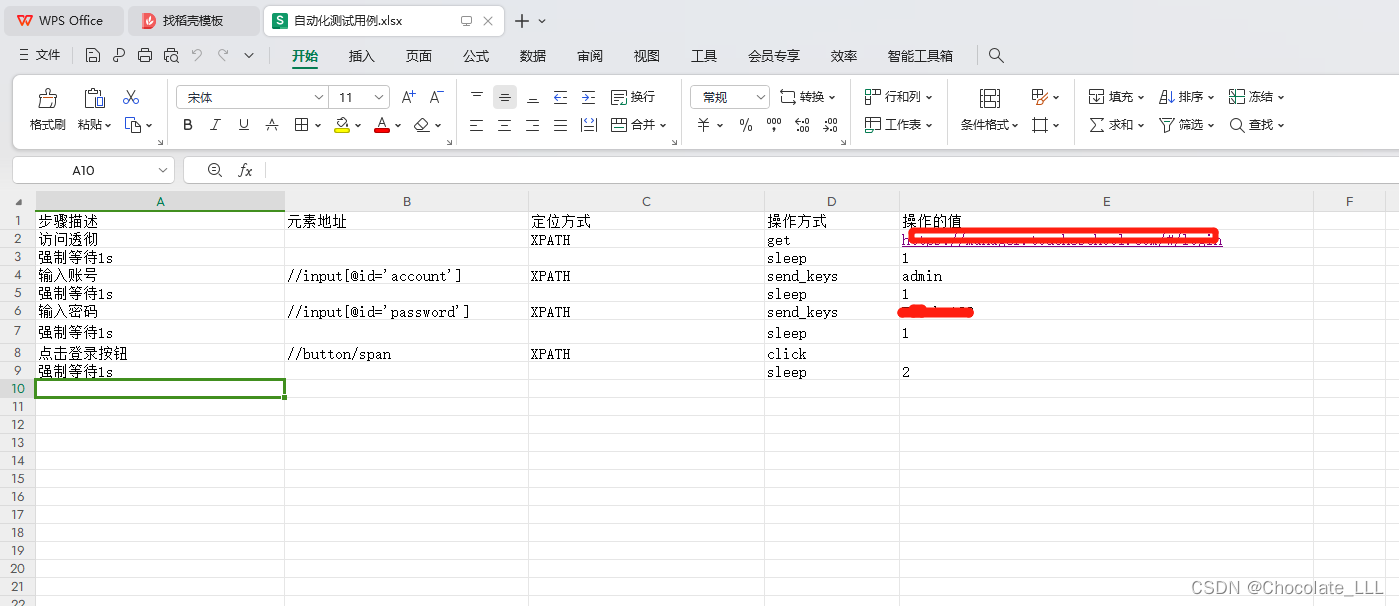Click the Strikethrough text icon
The width and height of the screenshot is (1399, 606).
pos(272,125)
